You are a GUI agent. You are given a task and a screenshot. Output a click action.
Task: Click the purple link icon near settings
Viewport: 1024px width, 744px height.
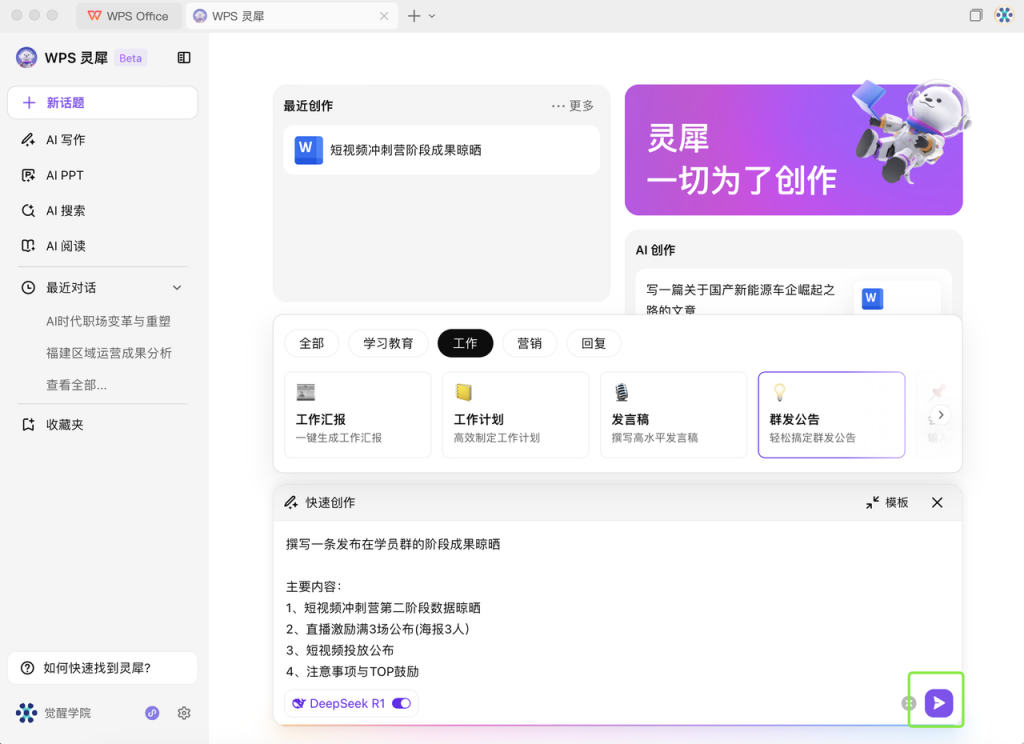pyautogui.click(x=152, y=713)
